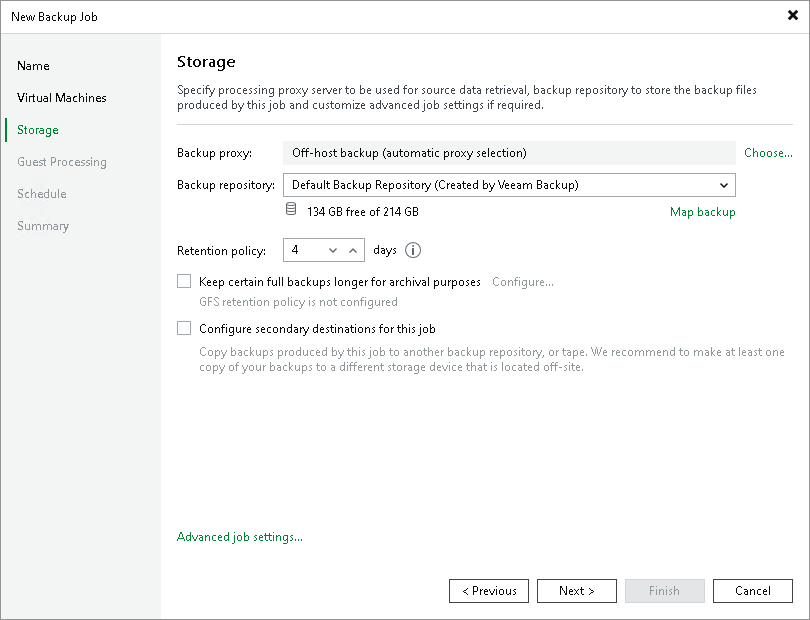
Task: Go back to the Name step
Action: click(x=33, y=65)
